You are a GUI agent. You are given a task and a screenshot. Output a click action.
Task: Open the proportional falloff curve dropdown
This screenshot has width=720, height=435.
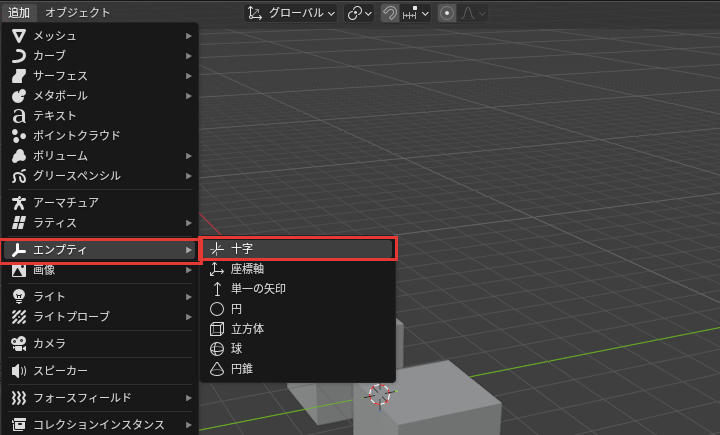pyautogui.click(x=472, y=13)
